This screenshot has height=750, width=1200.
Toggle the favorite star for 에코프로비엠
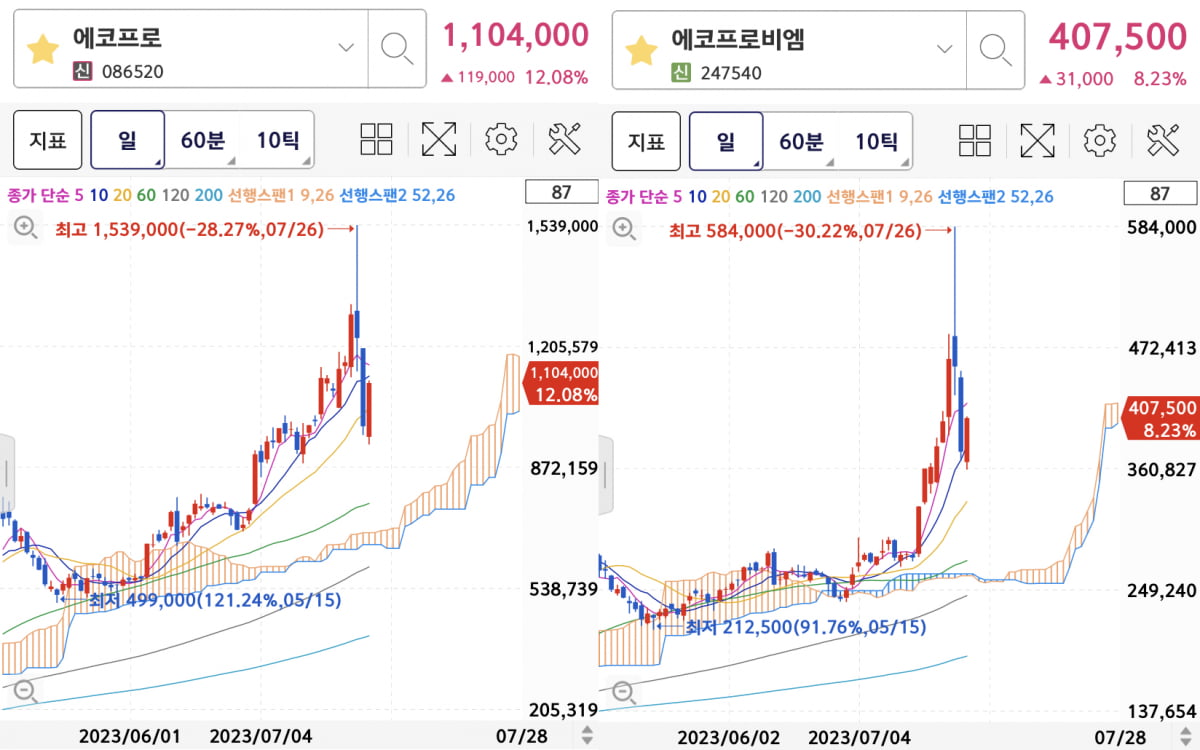click(641, 49)
